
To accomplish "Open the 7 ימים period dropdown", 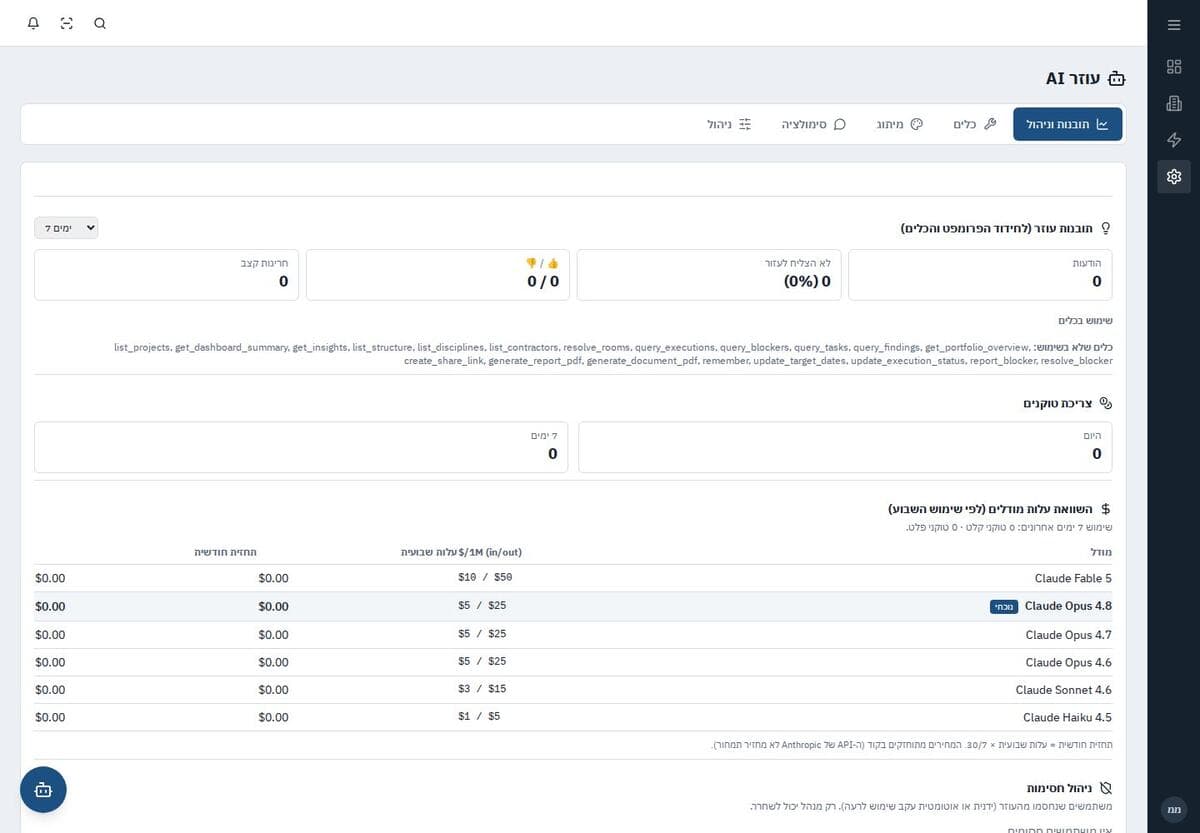I will pyautogui.click(x=66, y=228).
